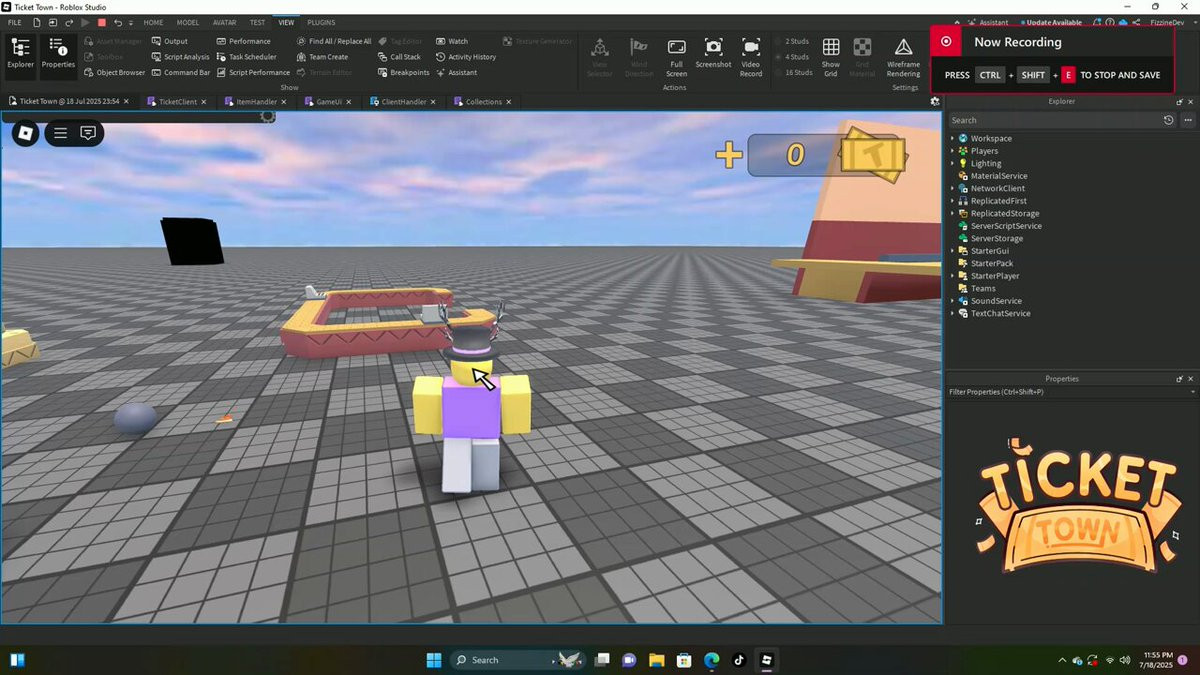The image size is (1200, 675).
Task: Switch to the GameUI script tab
Action: [x=329, y=102]
